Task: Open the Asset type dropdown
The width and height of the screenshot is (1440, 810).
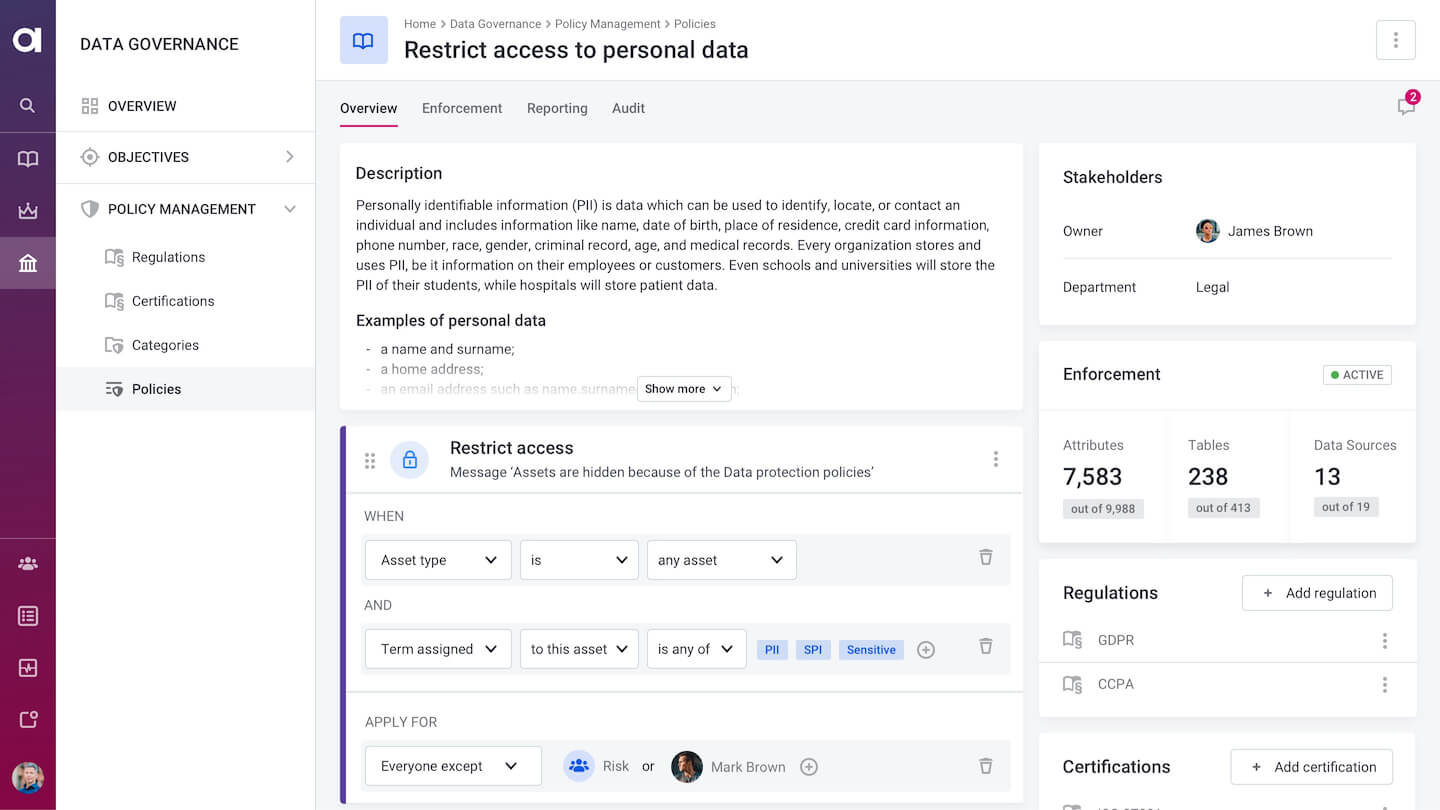Action: (x=438, y=560)
